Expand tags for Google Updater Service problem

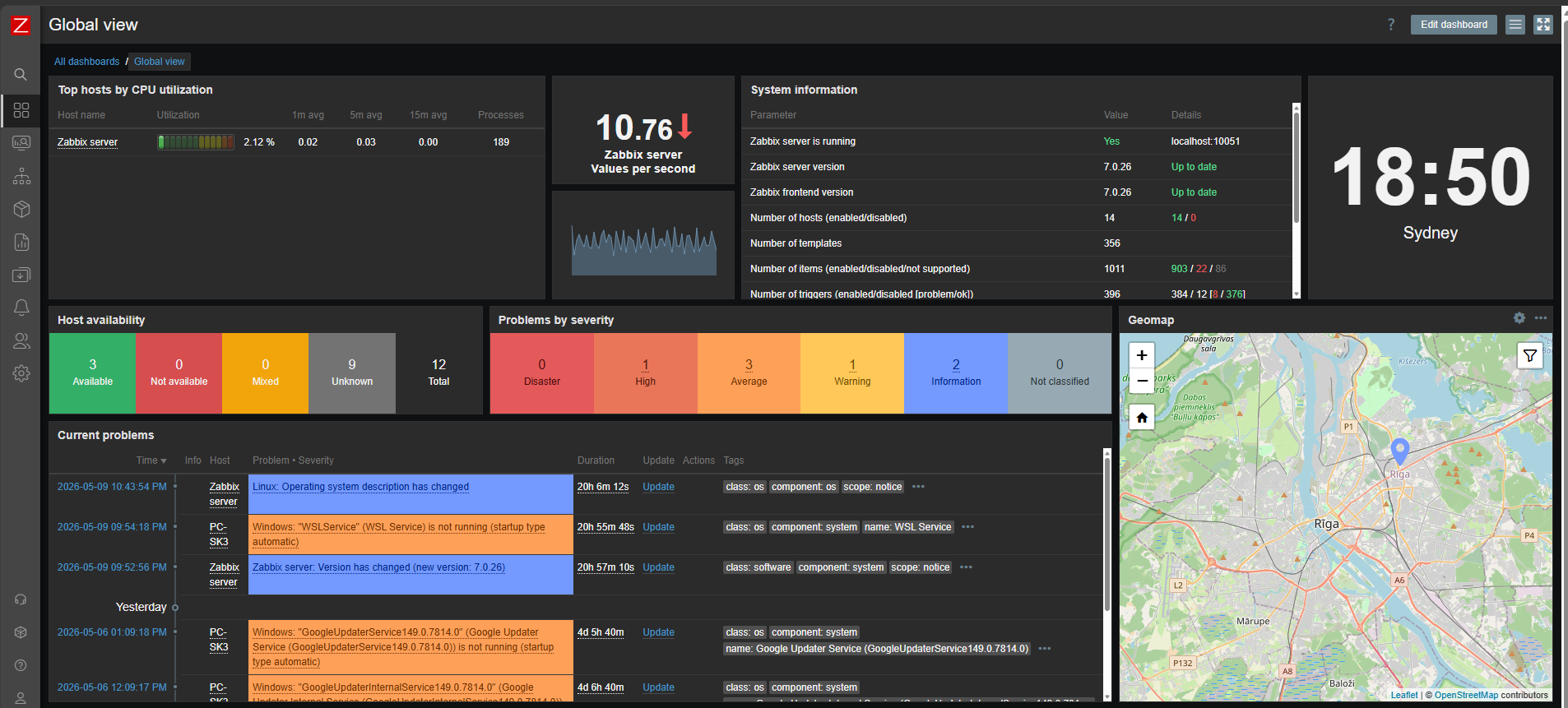1045,649
